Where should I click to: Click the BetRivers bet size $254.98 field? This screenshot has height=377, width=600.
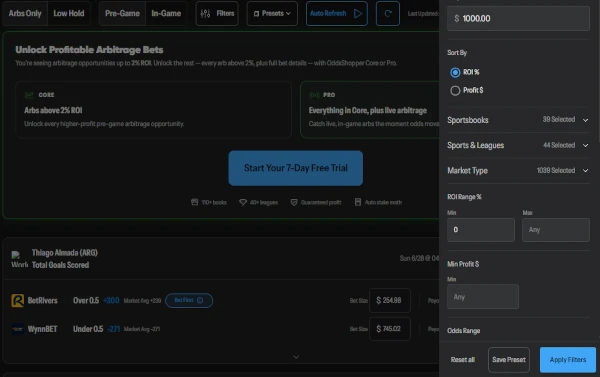click(390, 300)
